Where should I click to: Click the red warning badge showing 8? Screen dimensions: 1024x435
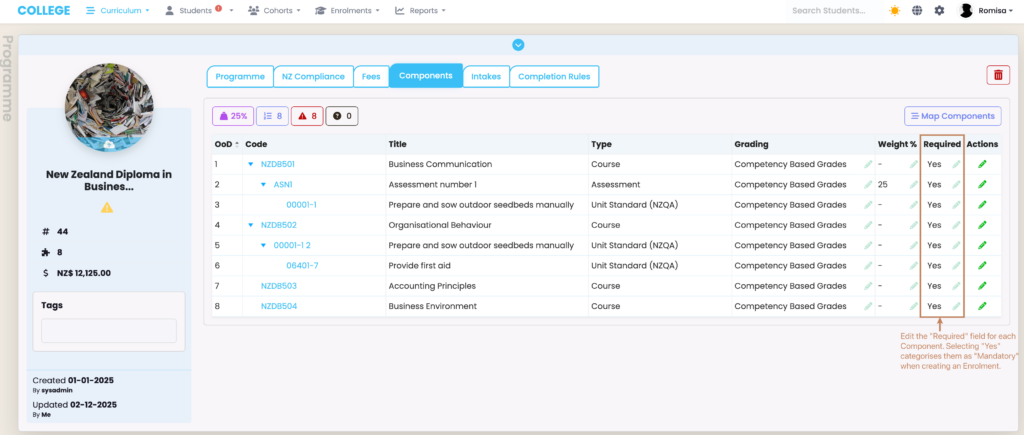(x=306, y=116)
